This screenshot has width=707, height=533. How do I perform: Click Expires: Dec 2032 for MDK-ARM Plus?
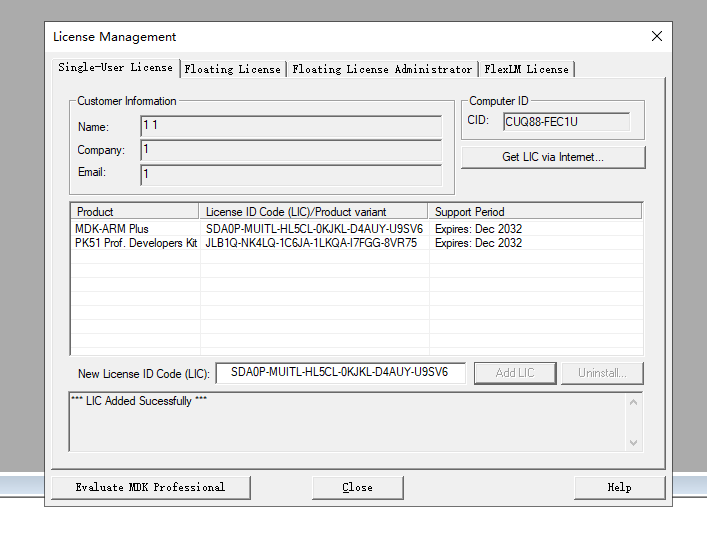[x=478, y=229]
